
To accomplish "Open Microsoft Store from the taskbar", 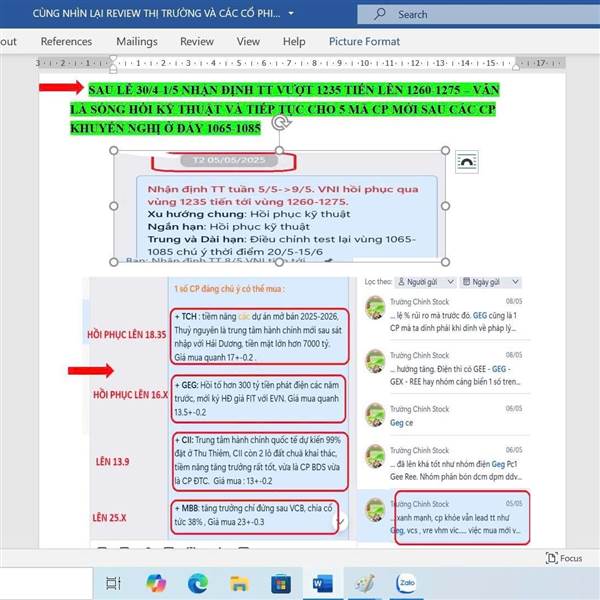I will click(281, 584).
